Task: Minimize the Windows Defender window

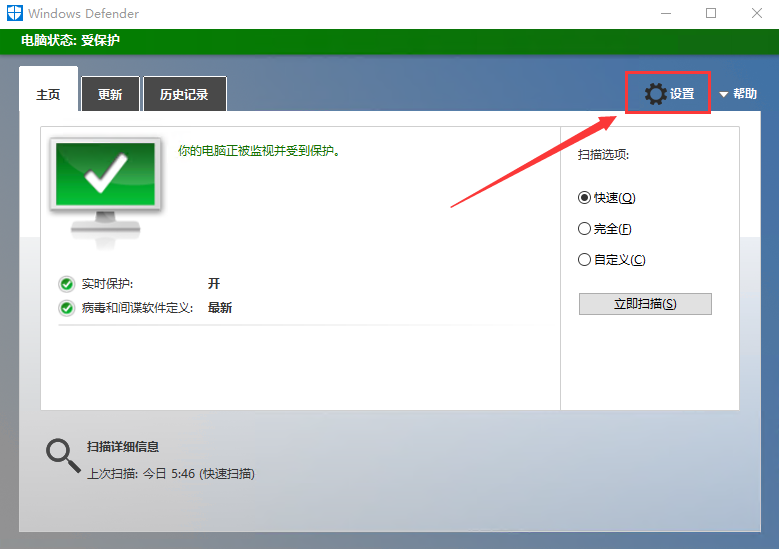Action: pyautogui.click(x=666, y=13)
